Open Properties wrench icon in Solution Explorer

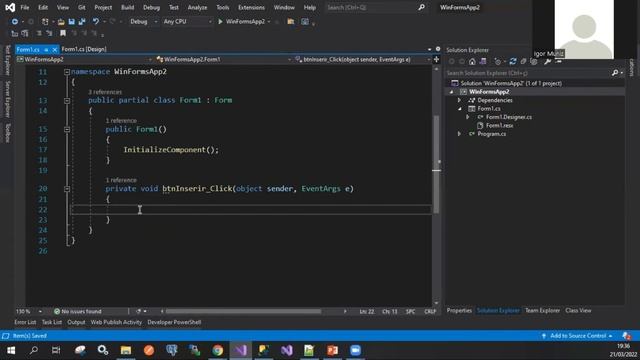coord(547,62)
